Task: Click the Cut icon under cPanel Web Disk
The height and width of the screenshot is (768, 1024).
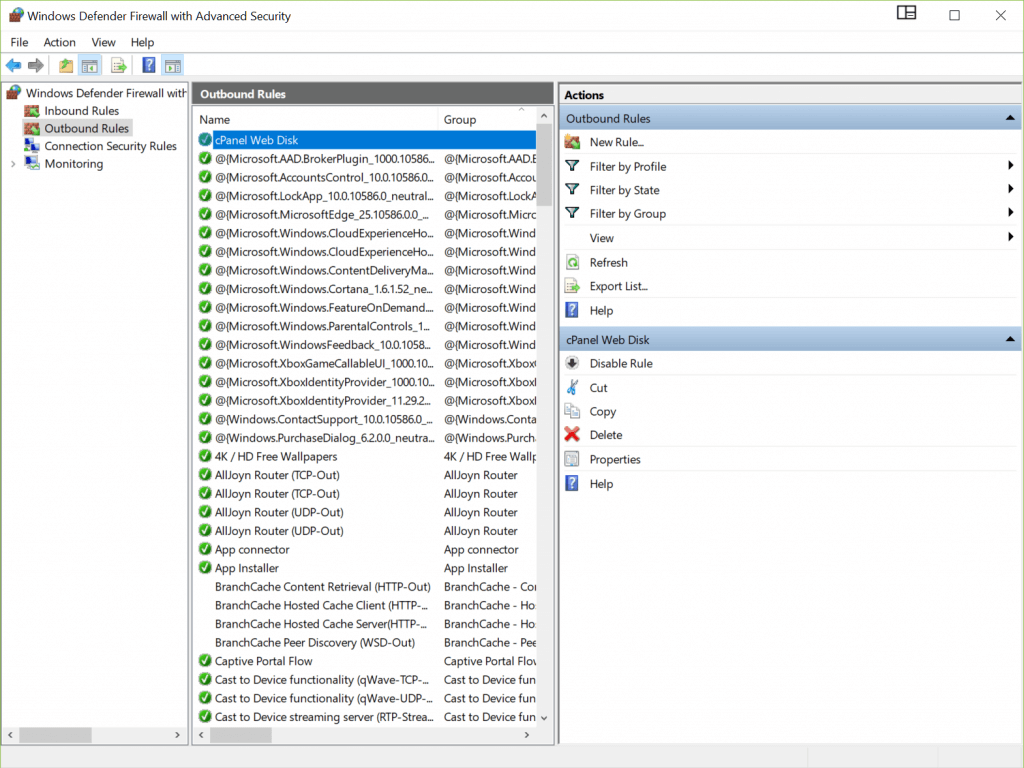Action: 572,387
